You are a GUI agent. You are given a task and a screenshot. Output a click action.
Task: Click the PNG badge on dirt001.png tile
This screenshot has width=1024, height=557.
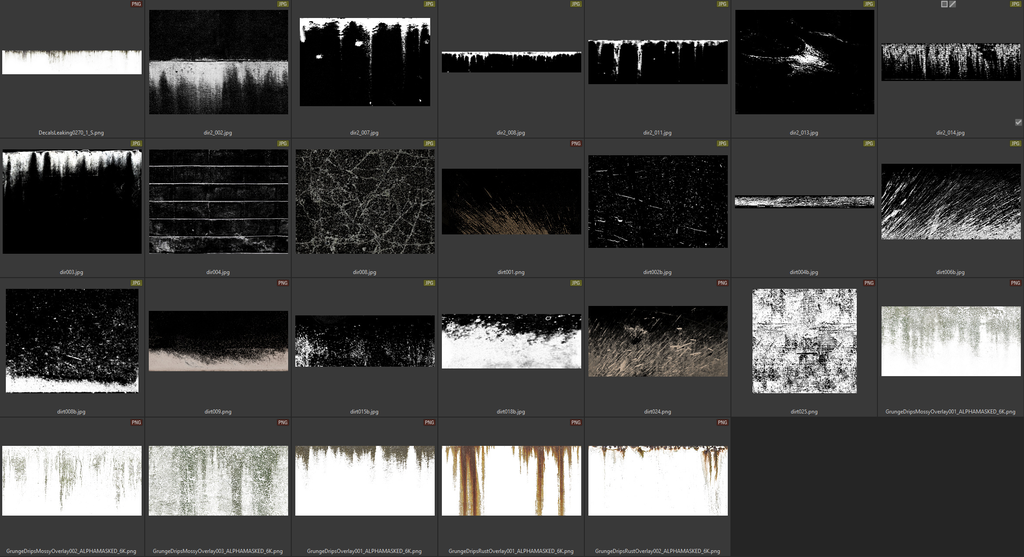click(x=576, y=143)
